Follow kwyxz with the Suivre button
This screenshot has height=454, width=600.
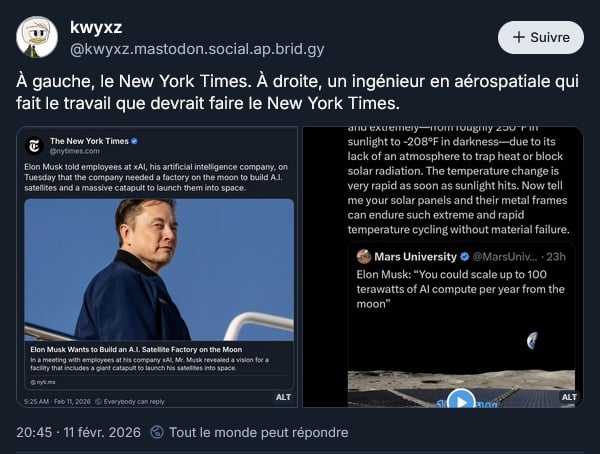pyautogui.click(x=541, y=37)
